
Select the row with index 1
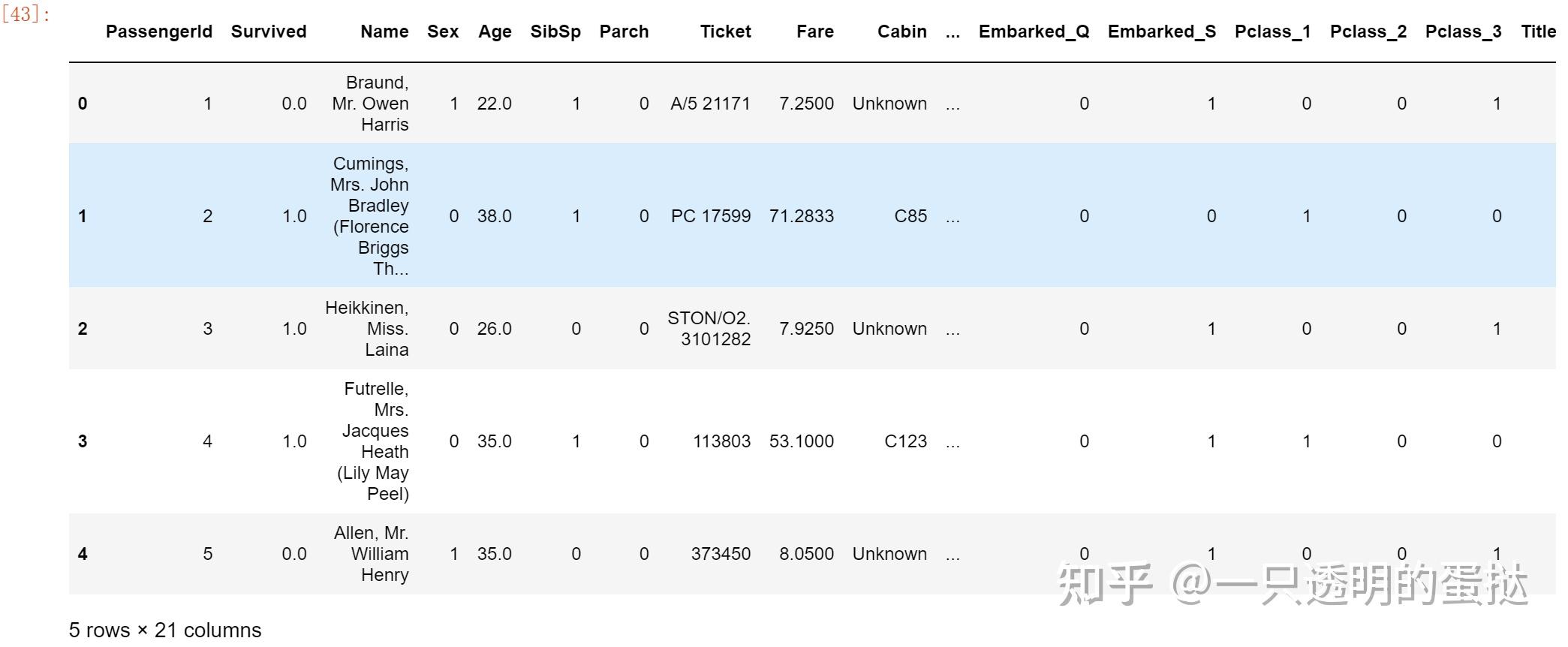(x=812, y=216)
